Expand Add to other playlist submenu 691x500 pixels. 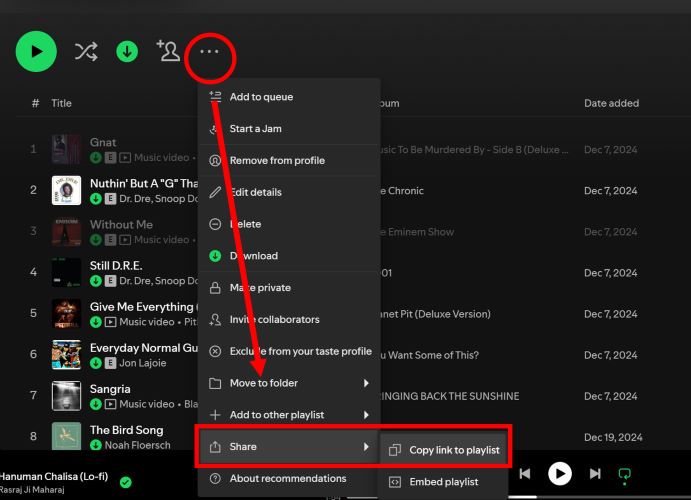(289, 415)
